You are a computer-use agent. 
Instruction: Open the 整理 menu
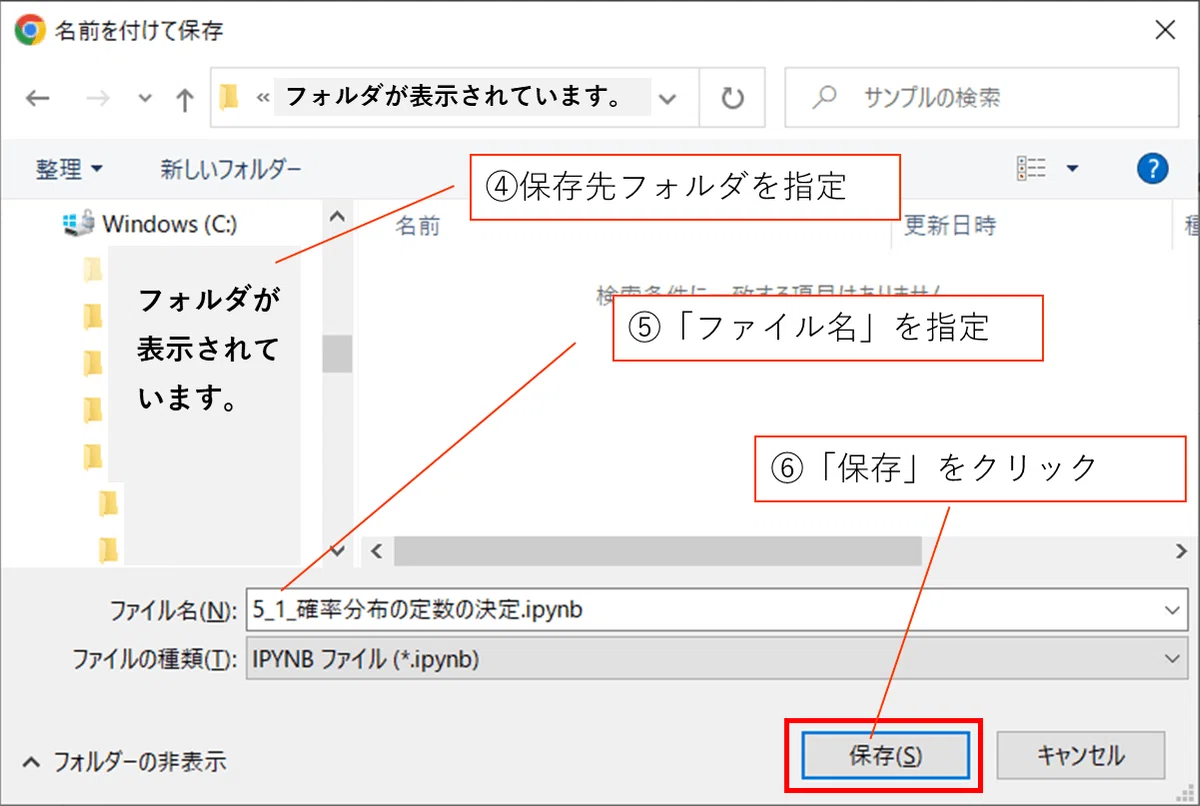coord(69,169)
